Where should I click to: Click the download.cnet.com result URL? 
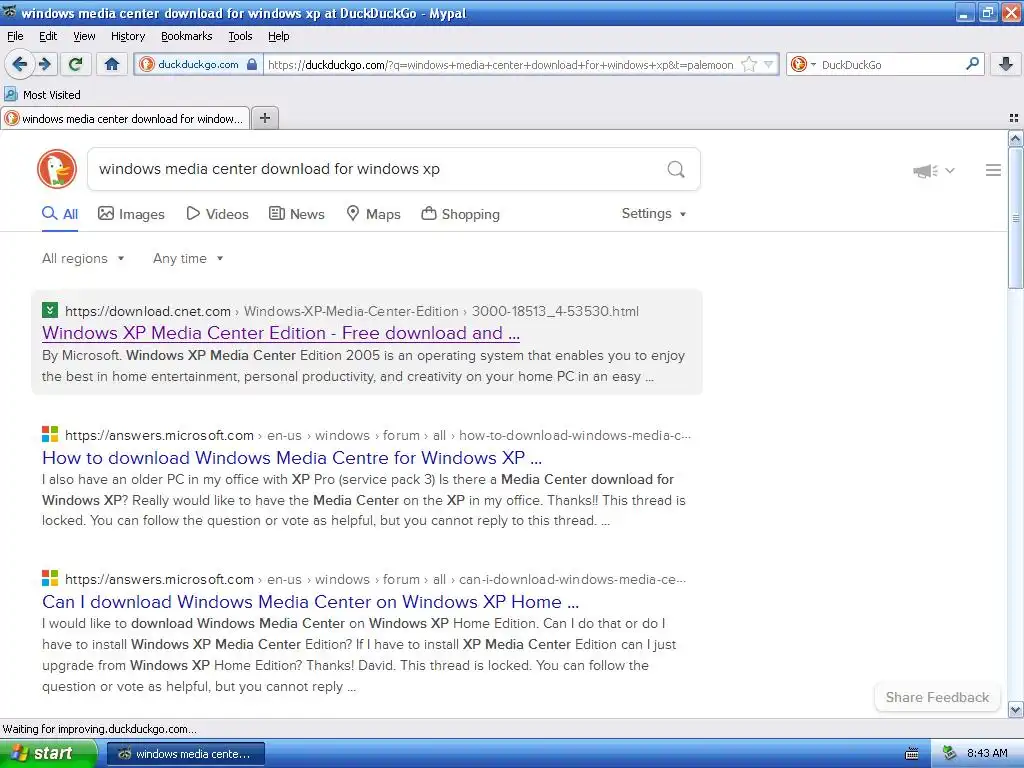[352, 312]
